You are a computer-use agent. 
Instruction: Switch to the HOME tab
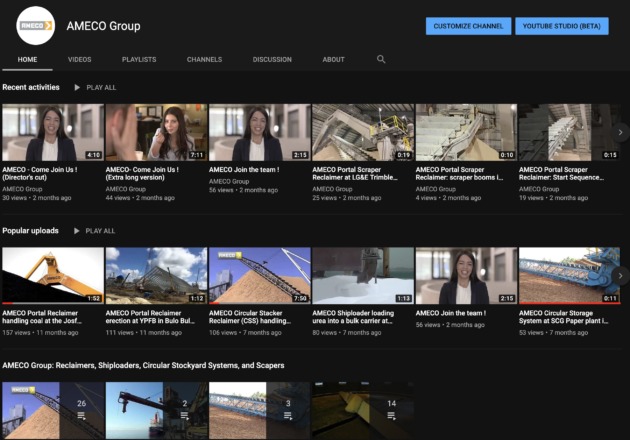click(27, 59)
